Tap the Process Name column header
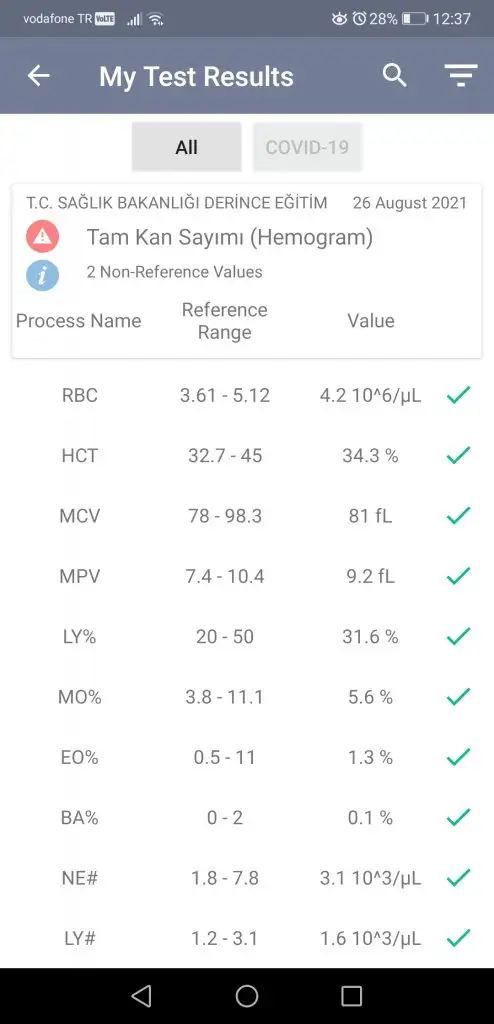The height and width of the screenshot is (1024, 494). point(78,321)
